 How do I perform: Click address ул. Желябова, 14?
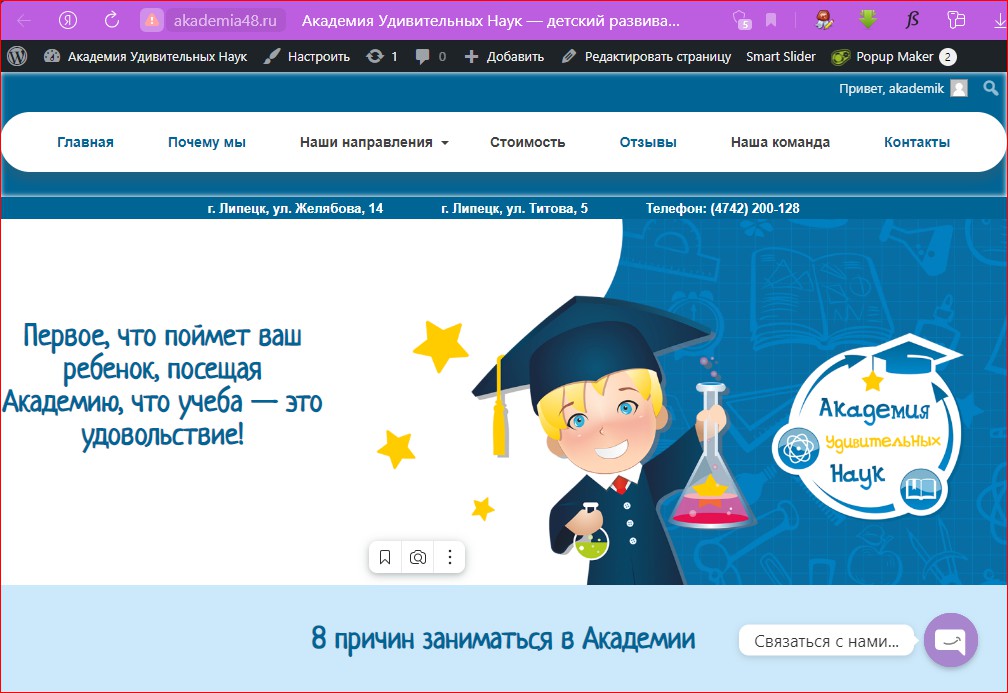pyautogui.click(x=295, y=208)
